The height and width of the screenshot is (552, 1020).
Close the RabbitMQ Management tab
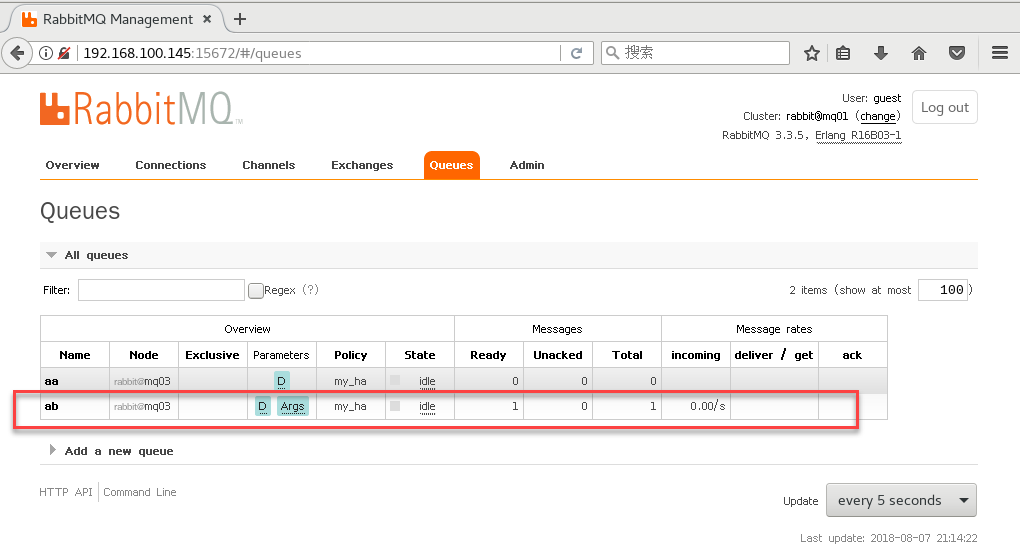click(x=207, y=19)
